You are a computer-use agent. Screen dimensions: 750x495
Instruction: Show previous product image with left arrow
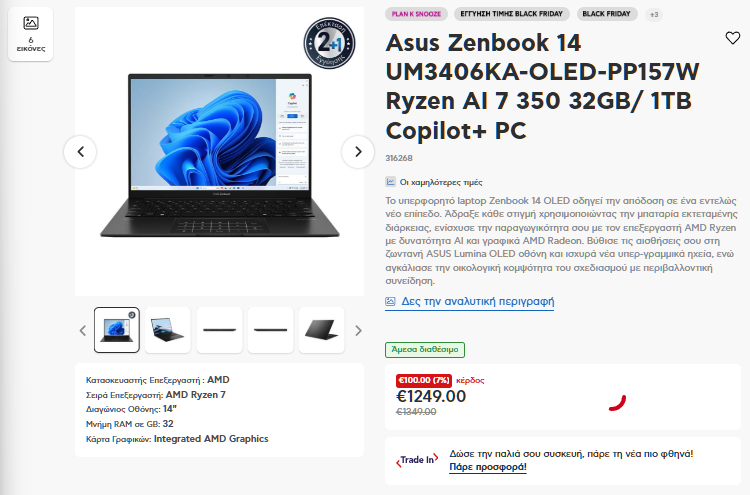(x=80, y=152)
